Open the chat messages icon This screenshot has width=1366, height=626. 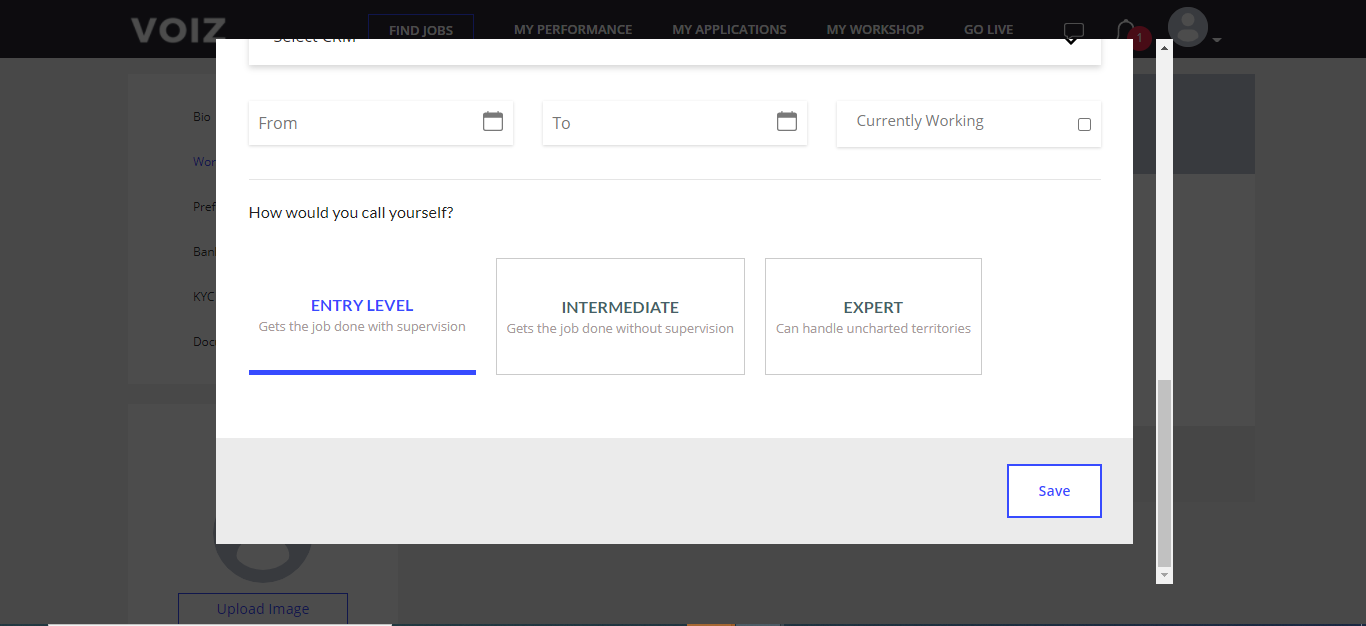[1074, 32]
